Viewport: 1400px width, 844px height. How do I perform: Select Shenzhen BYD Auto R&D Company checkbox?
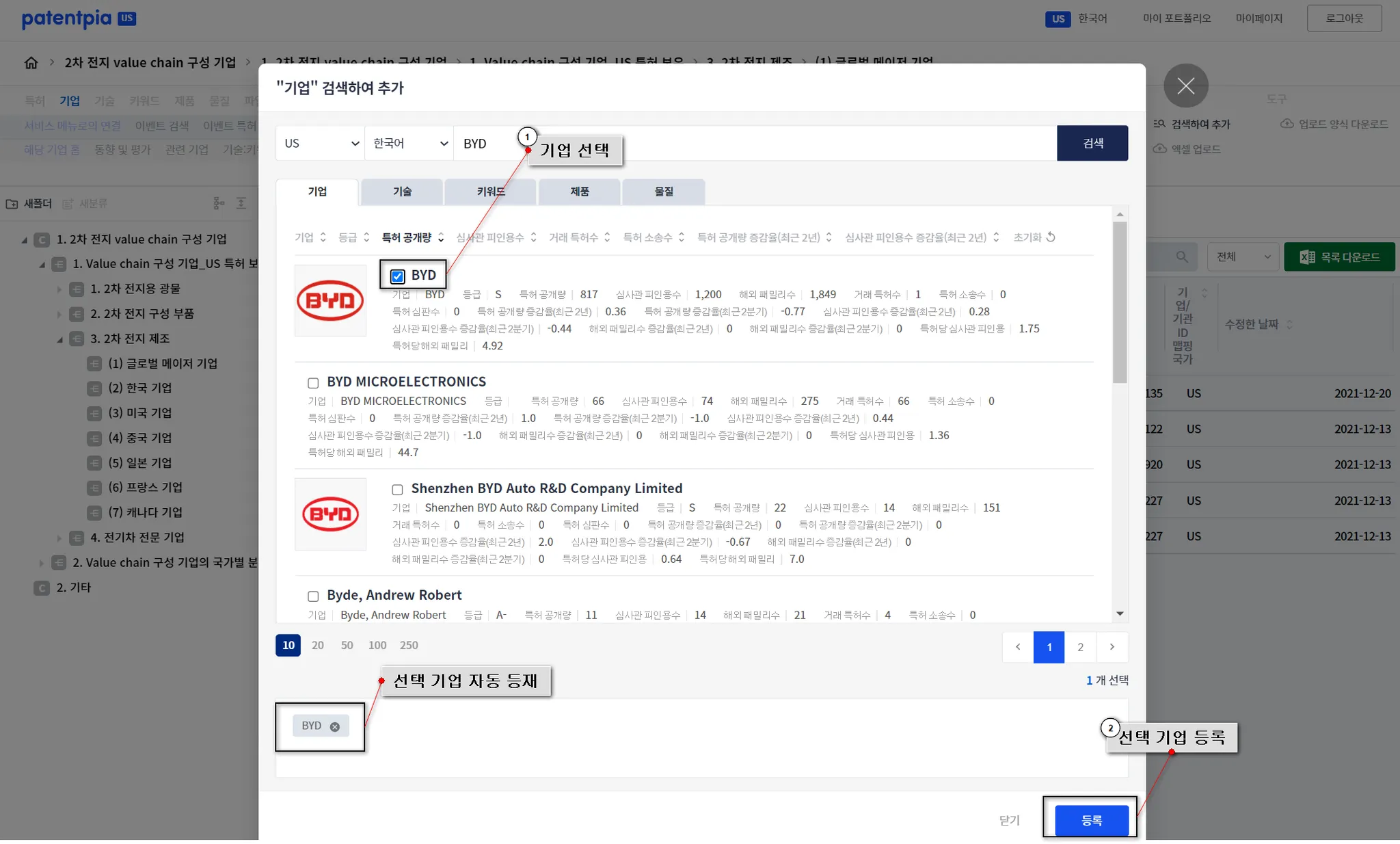[397, 490]
